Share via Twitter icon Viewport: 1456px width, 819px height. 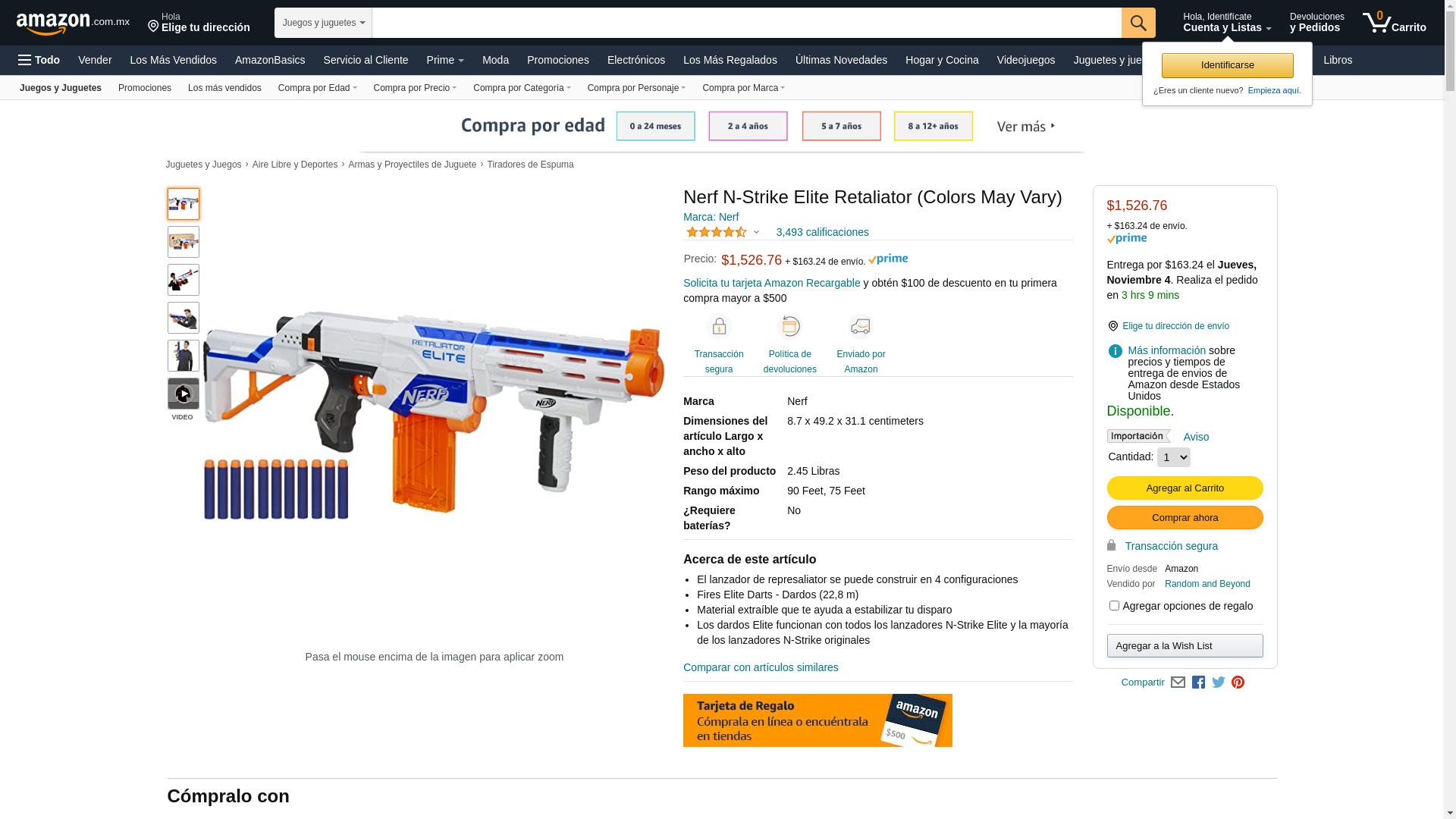[1219, 682]
